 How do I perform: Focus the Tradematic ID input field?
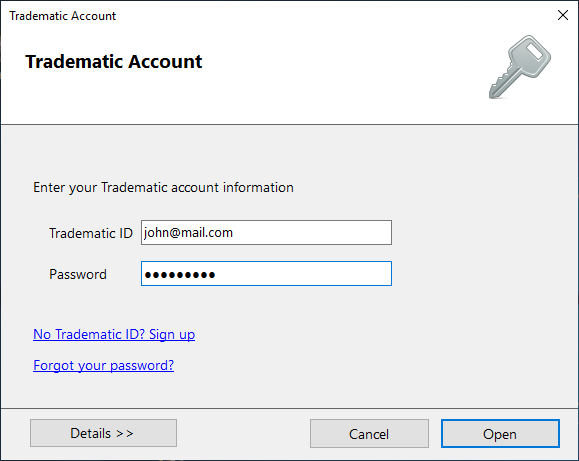tap(266, 232)
